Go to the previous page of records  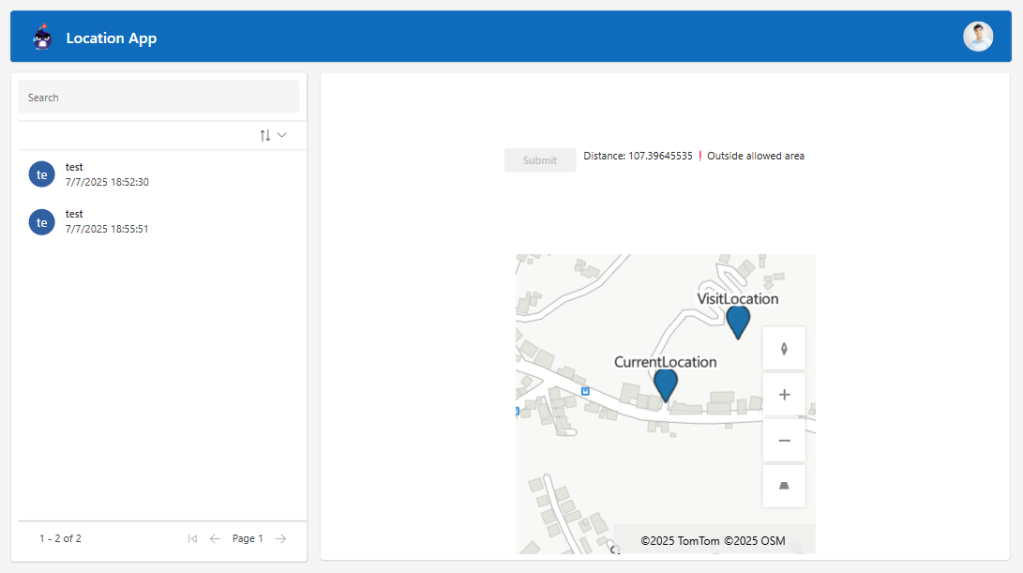point(215,539)
